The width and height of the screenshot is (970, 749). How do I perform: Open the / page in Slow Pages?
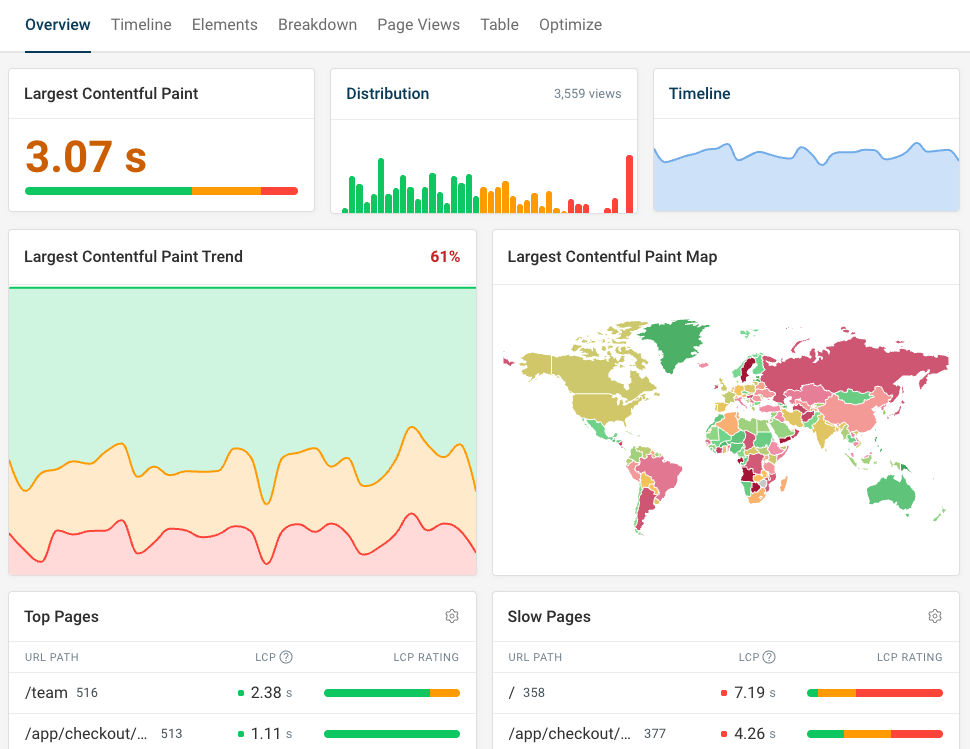pyautogui.click(x=726, y=693)
